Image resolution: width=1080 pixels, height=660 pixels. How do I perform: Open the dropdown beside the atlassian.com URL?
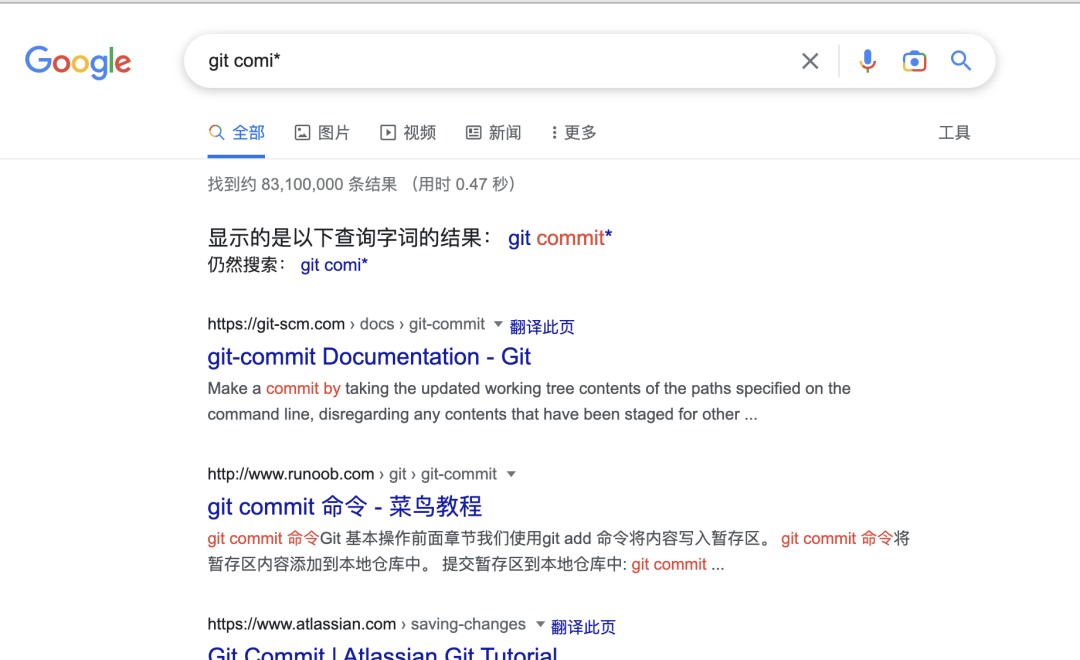coord(539,624)
